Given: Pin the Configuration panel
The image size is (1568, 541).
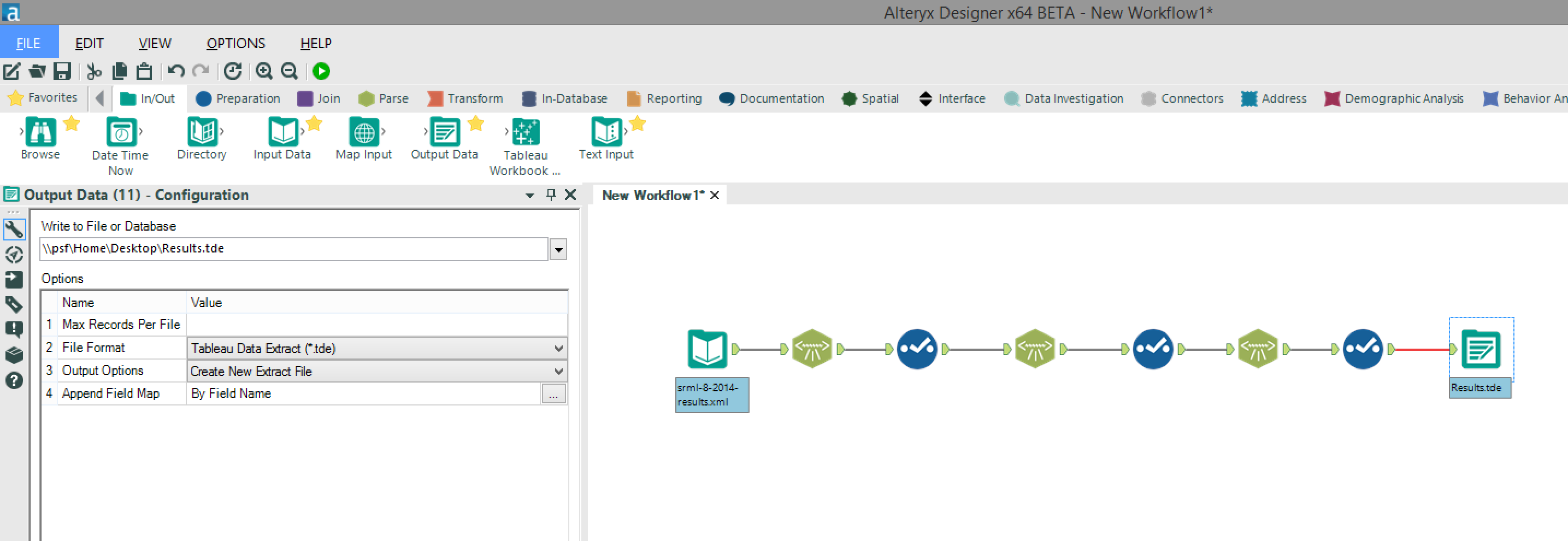Looking at the screenshot, I should pos(551,195).
